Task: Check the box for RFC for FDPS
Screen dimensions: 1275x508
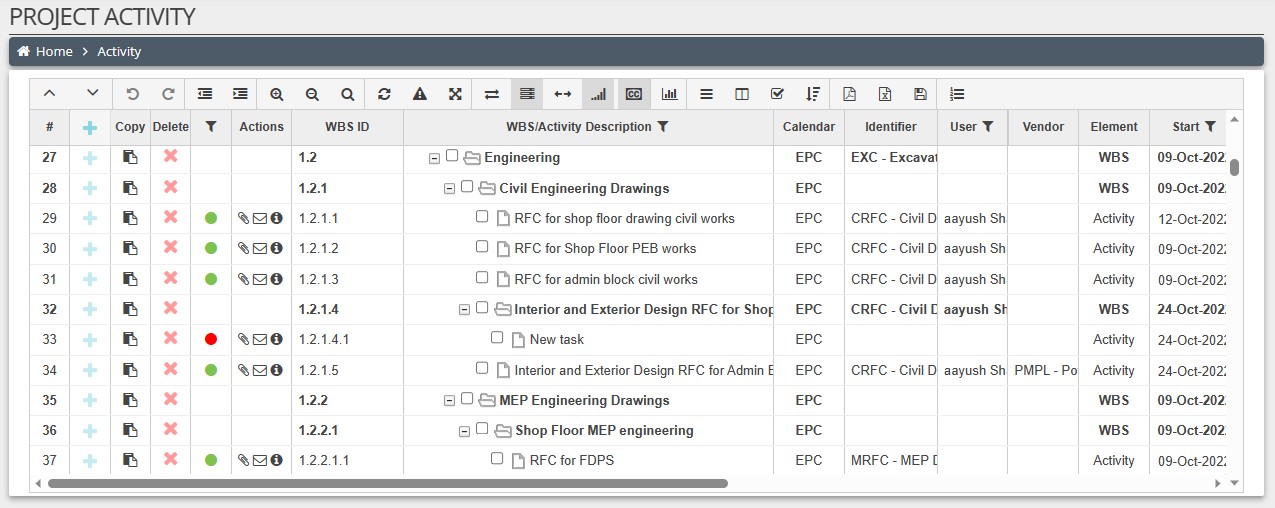Action: point(497,459)
